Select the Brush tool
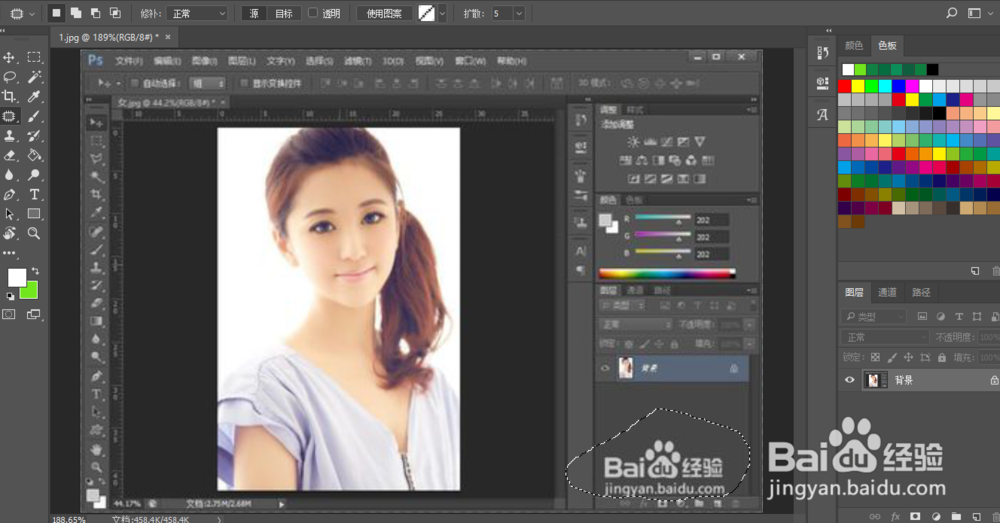This screenshot has height=523, width=1000. pyautogui.click(x=34, y=116)
